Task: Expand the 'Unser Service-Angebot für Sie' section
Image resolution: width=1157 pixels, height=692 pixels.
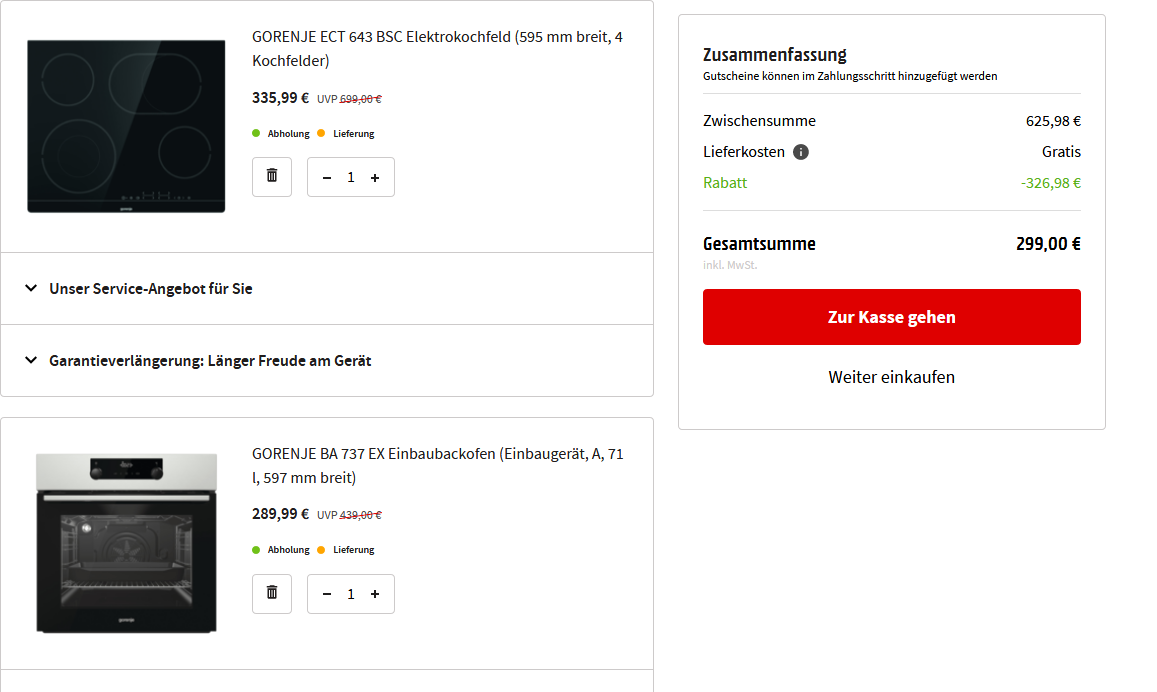Action: [150, 289]
